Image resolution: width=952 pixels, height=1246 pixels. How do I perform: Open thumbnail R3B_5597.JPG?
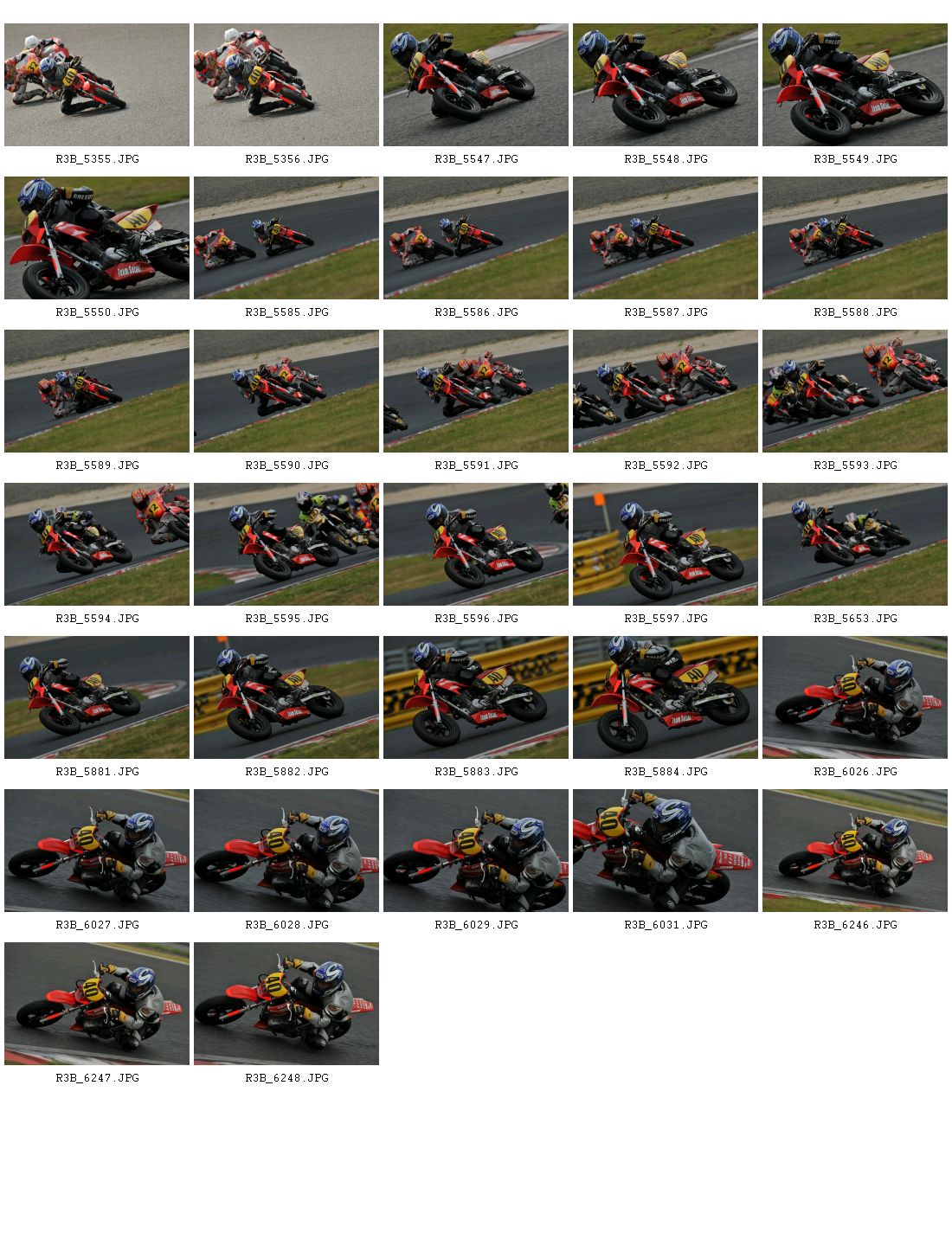click(x=666, y=544)
